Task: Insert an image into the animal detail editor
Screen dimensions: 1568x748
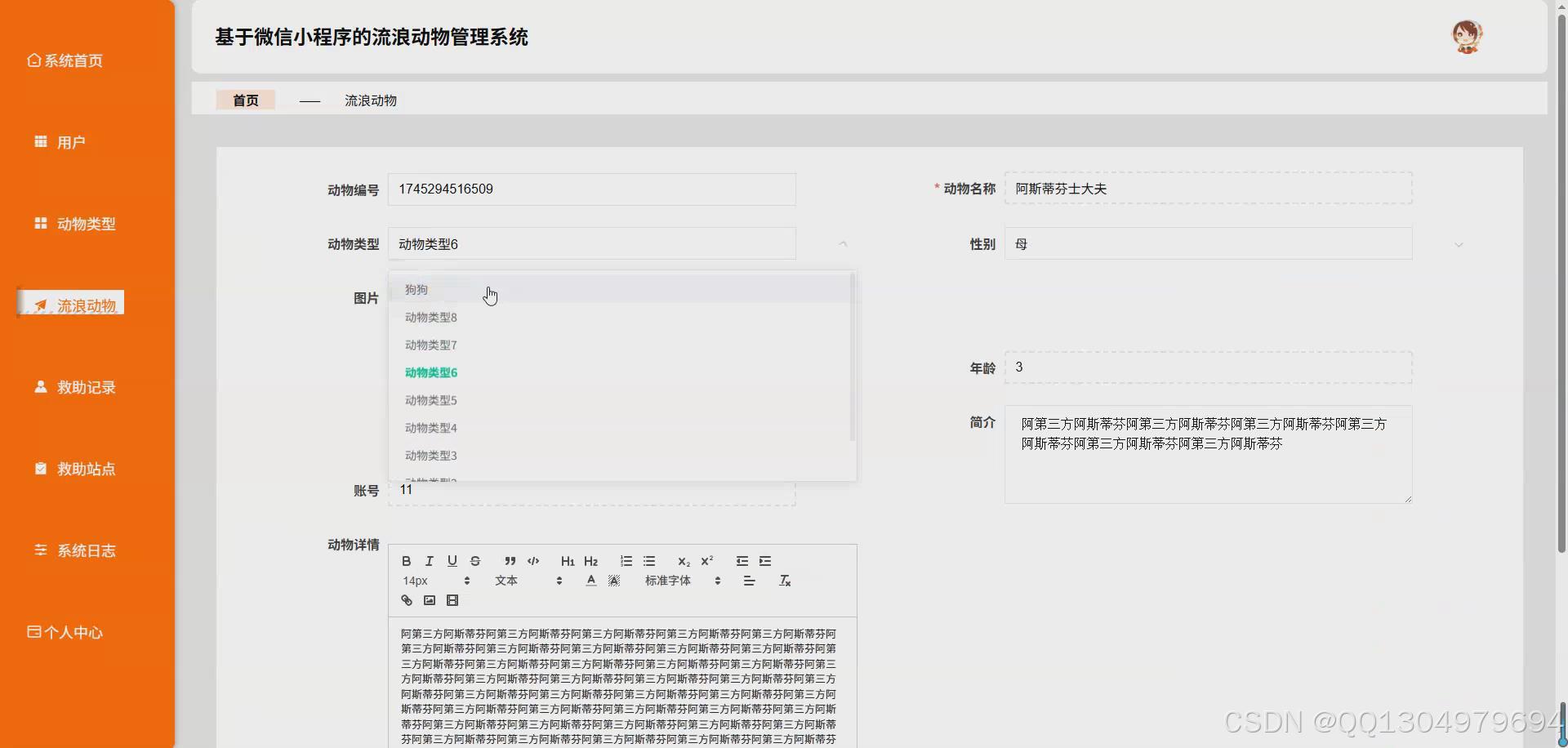Action: (x=429, y=600)
